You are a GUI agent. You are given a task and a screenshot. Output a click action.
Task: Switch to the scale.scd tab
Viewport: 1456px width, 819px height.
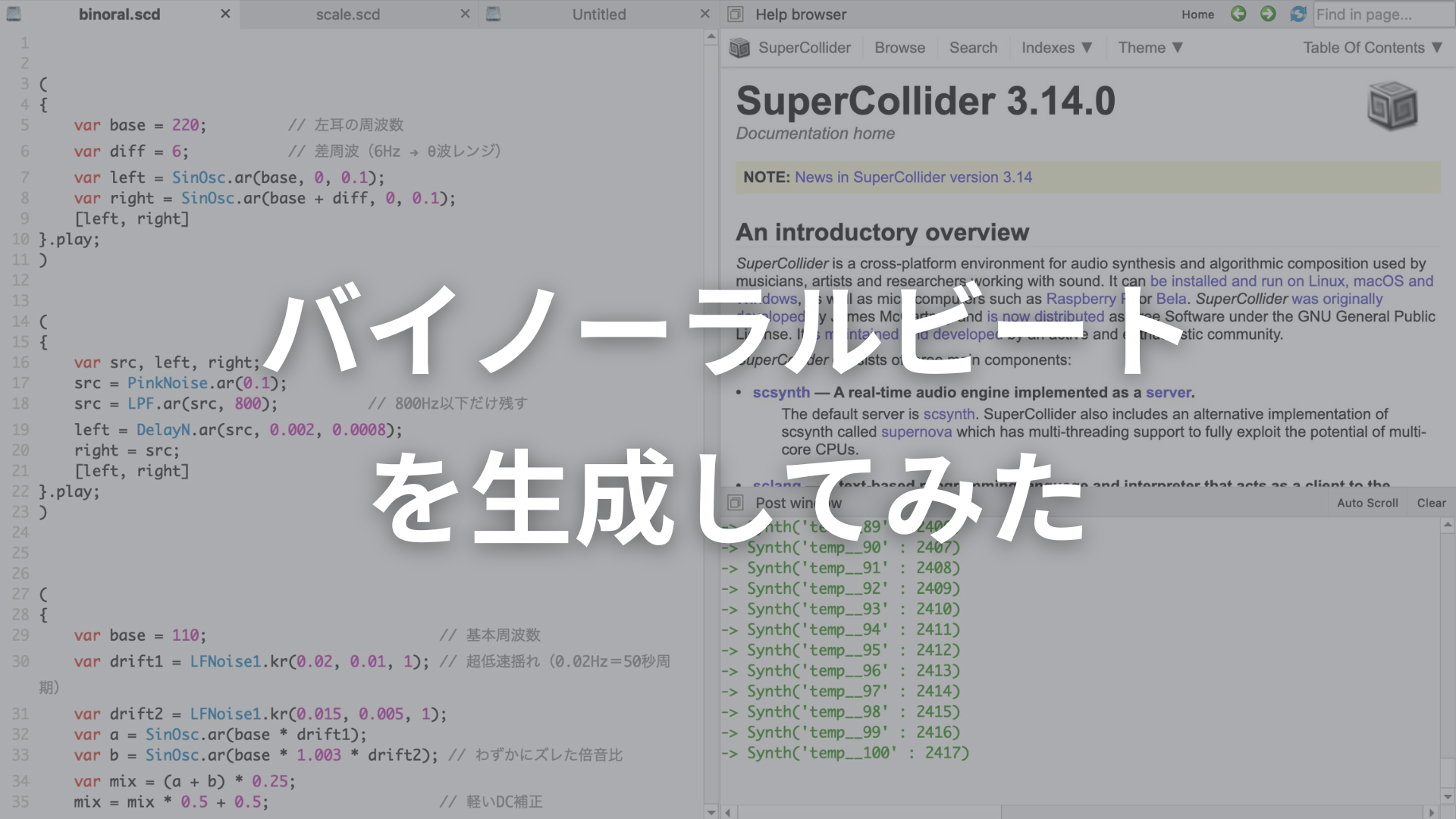[x=347, y=14]
